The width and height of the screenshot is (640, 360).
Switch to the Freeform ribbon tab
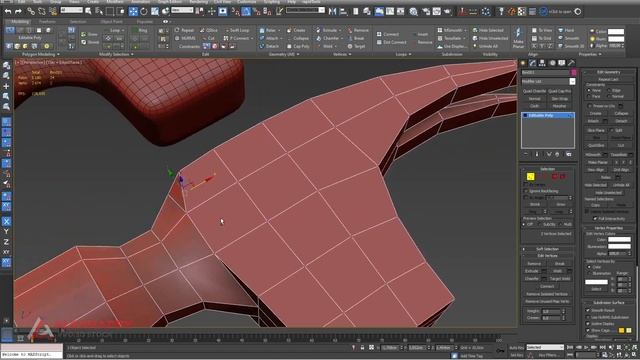(47, 22)
